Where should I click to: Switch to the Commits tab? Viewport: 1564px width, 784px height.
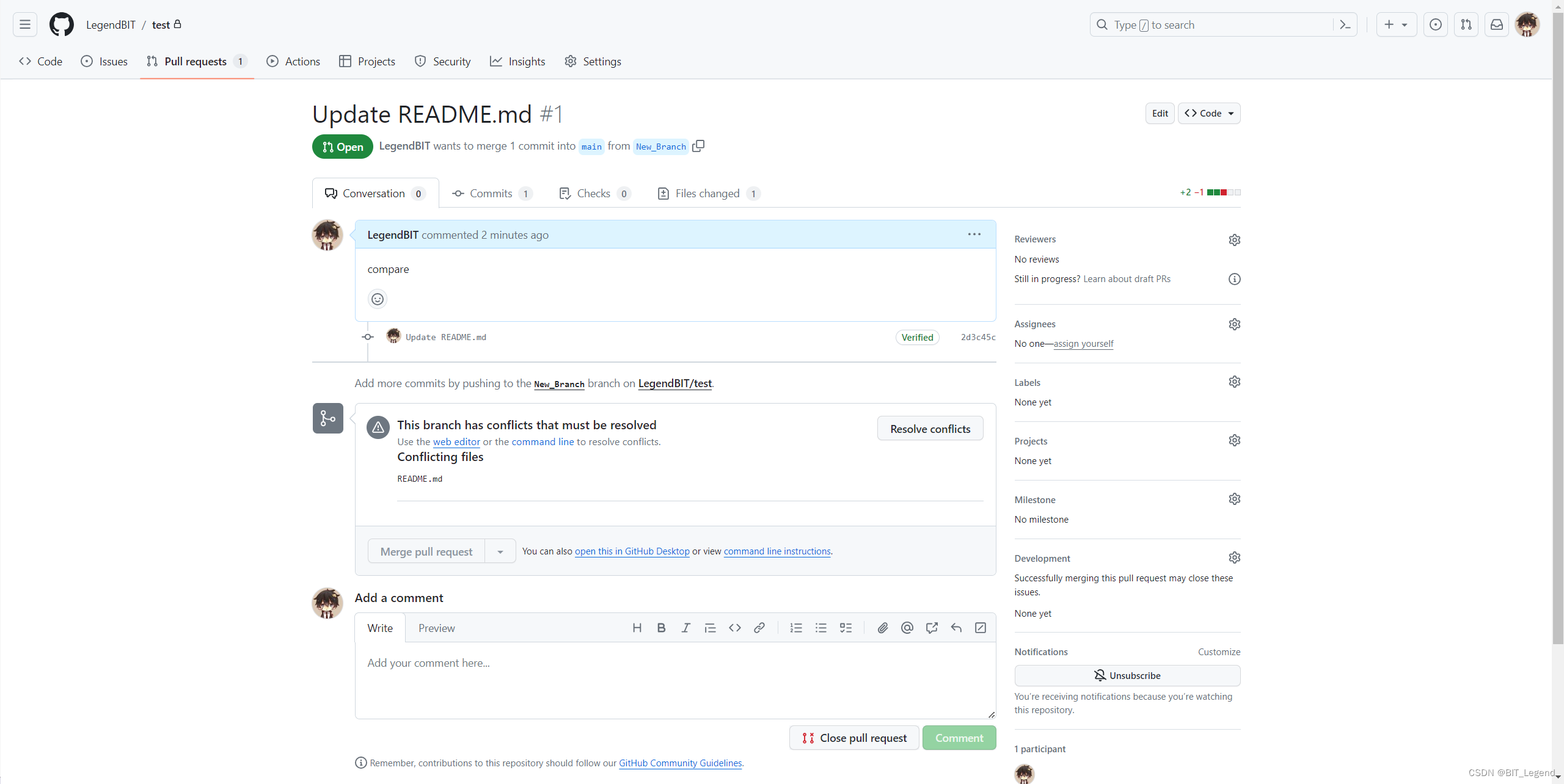(x=492, y=194)
